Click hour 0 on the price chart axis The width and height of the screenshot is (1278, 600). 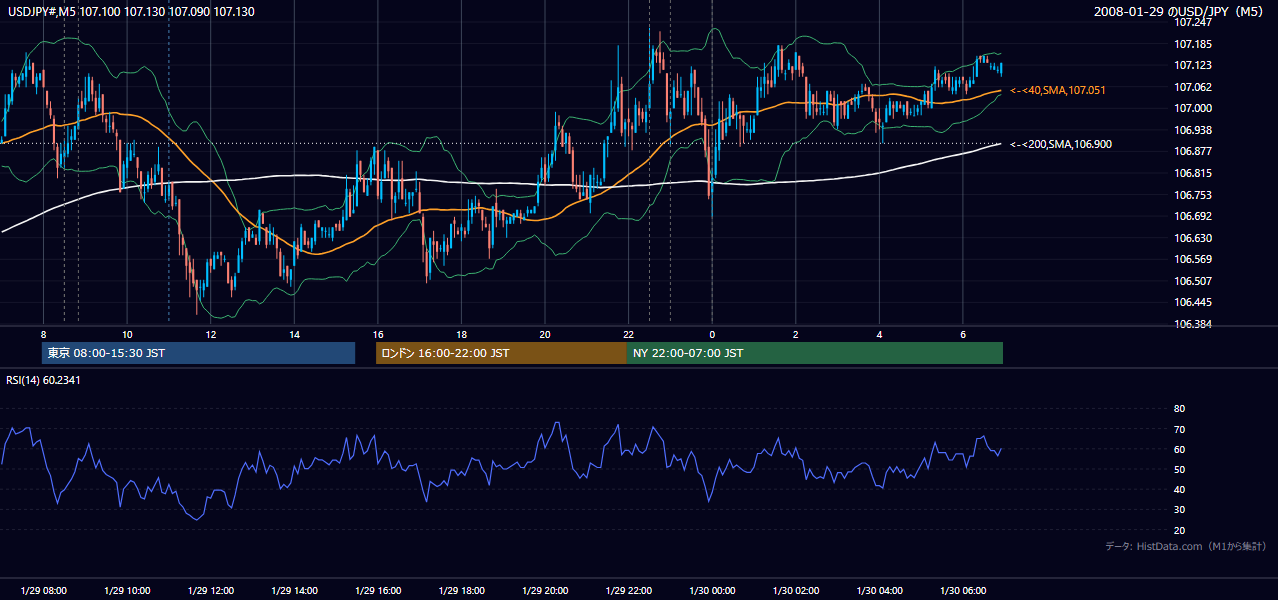[712, 334]
